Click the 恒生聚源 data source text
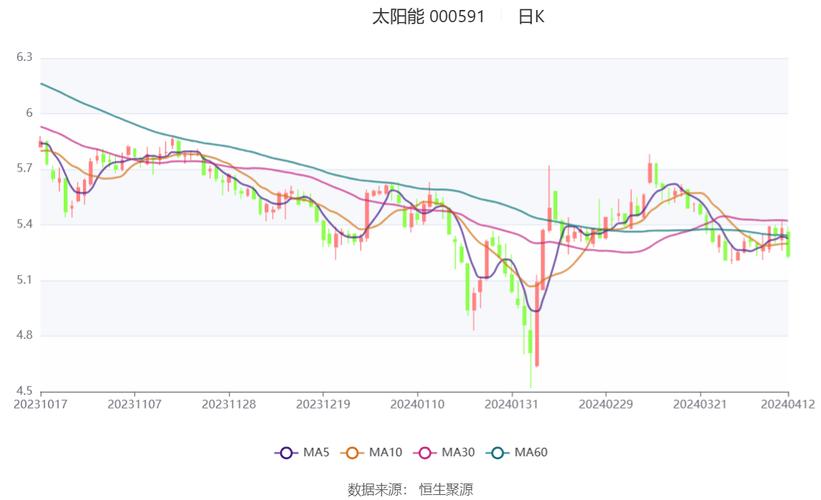 tap(446, 490)
